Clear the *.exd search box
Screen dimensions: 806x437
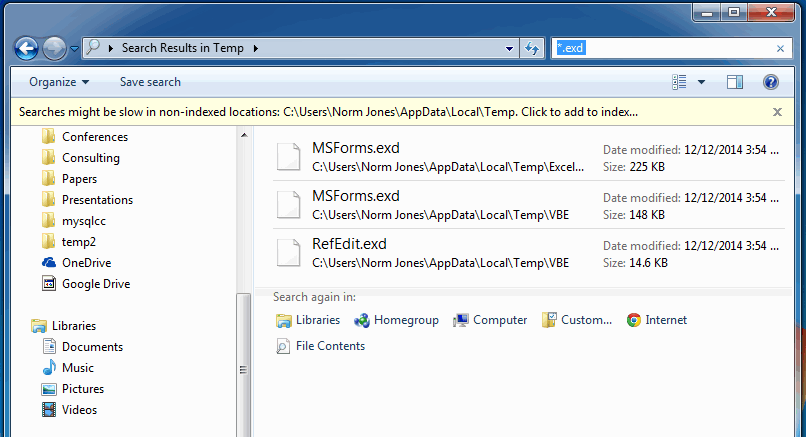click(x=780, y=48)
